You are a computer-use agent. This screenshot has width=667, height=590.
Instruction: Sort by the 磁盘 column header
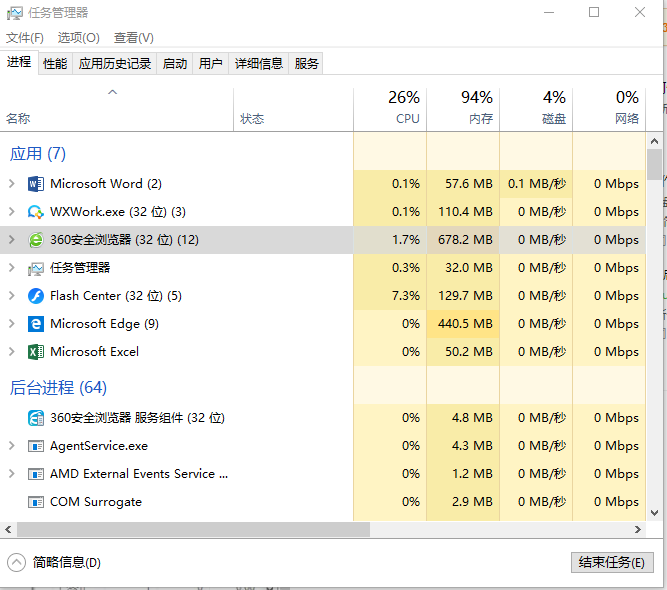(x=536, y=110)
